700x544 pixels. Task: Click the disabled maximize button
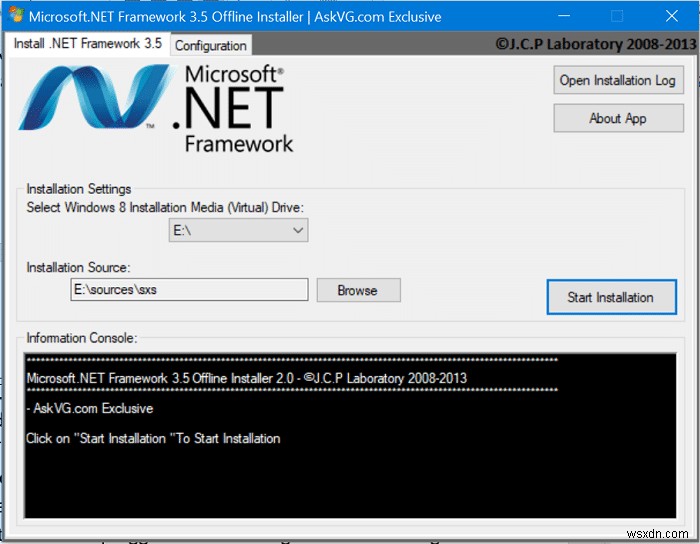617,16
